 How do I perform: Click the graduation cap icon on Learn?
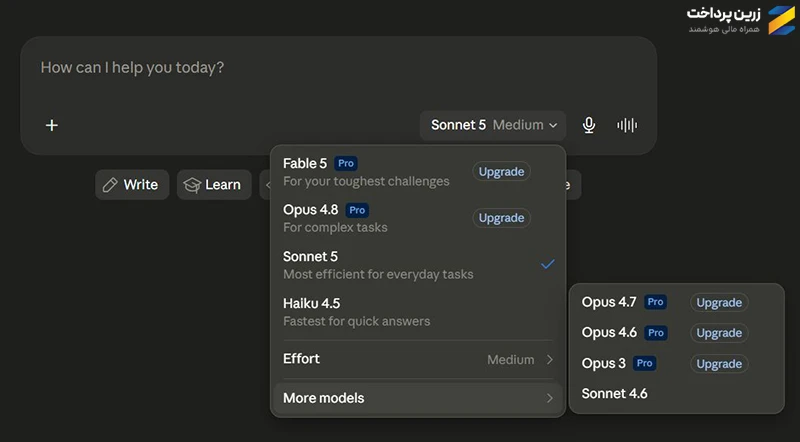[192, 185]
